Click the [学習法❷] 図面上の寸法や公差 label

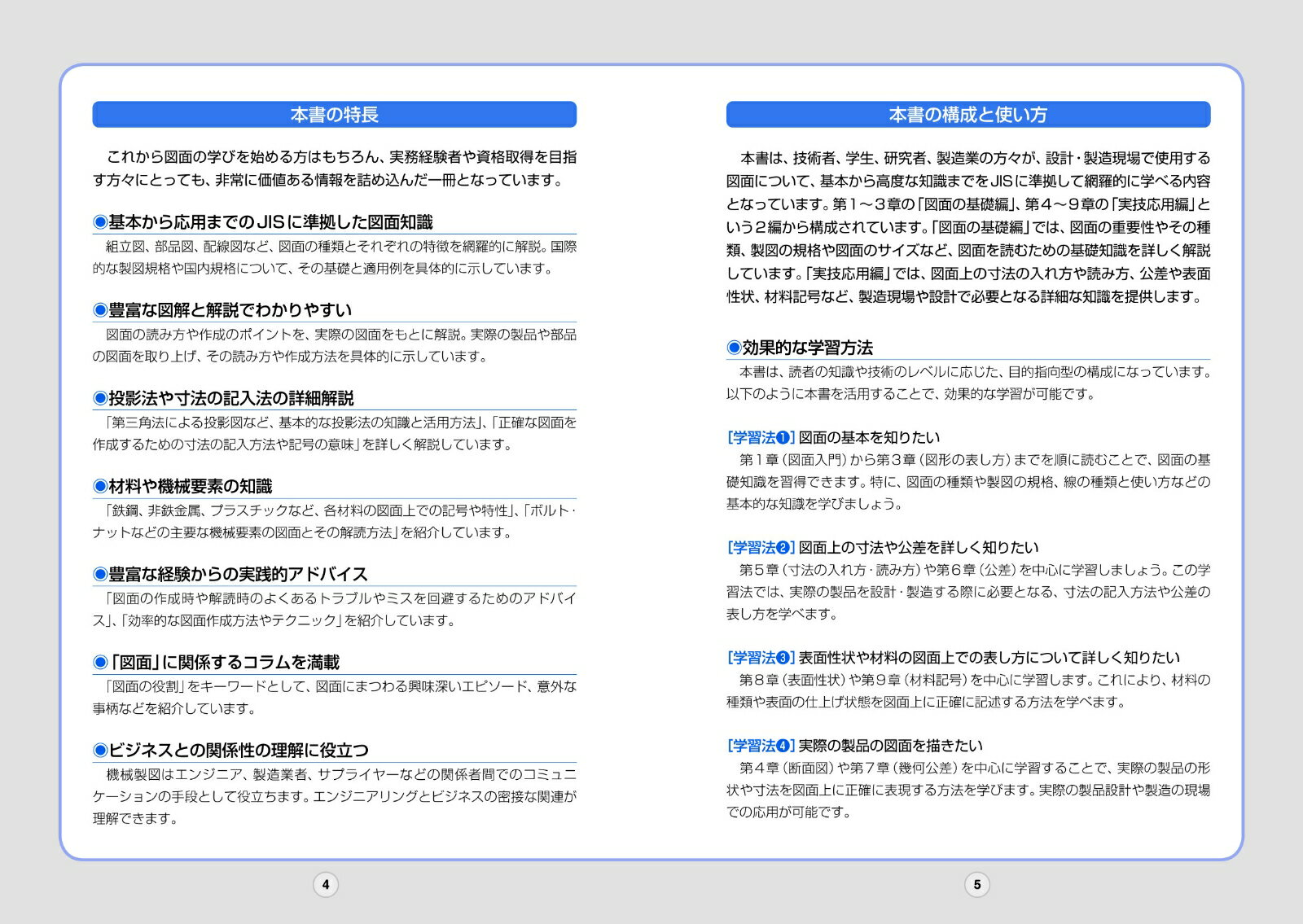[x=882, y=548]
